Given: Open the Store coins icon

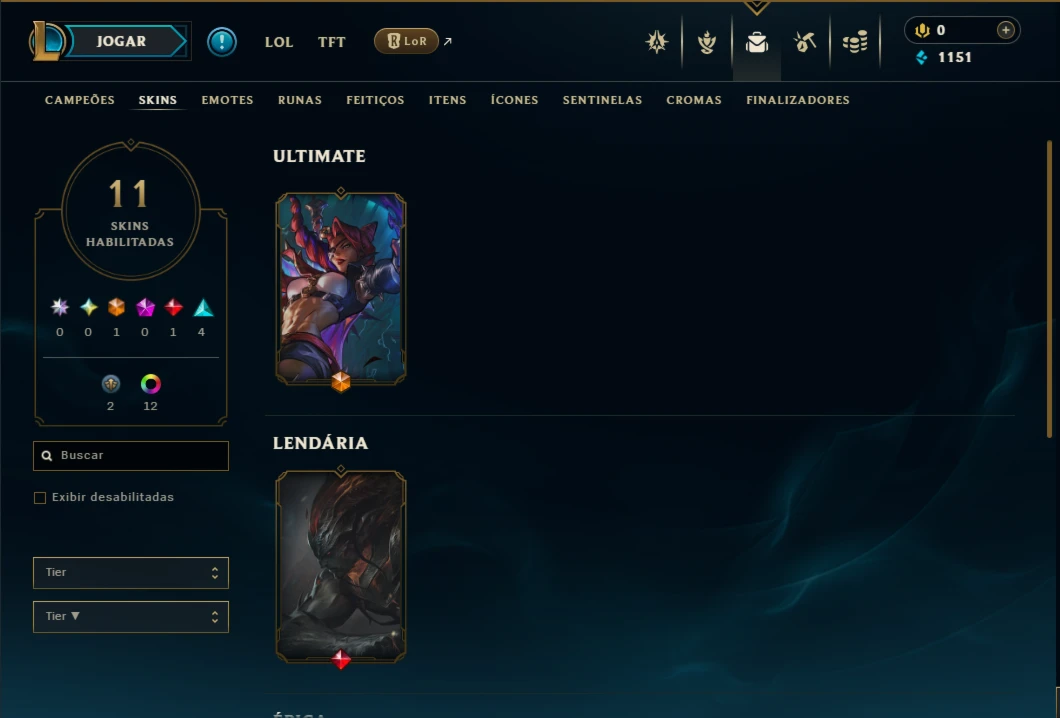Looking at the screenshot, I should point(855,43).
